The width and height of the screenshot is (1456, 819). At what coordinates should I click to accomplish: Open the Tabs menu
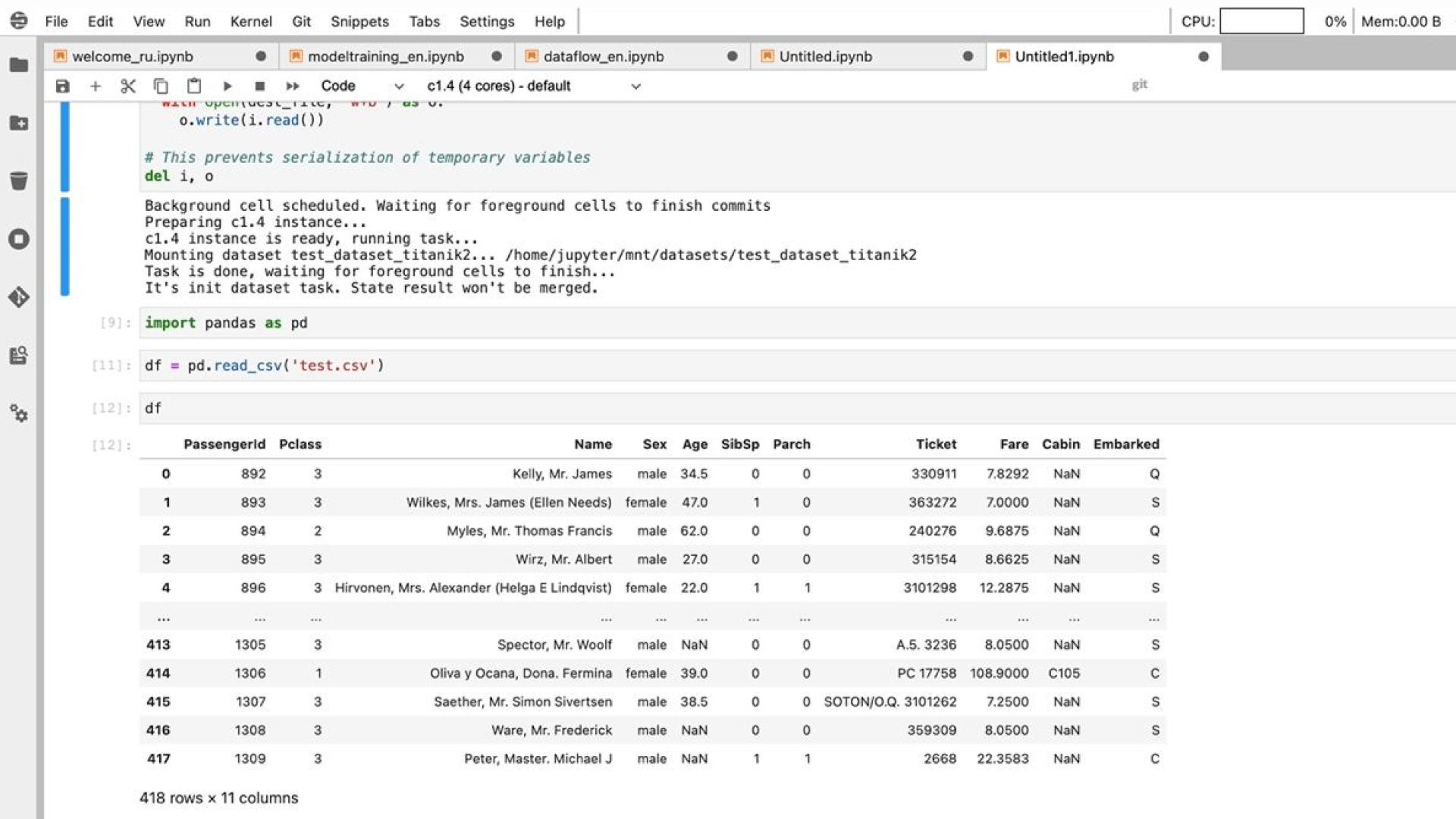pos(424,21)
